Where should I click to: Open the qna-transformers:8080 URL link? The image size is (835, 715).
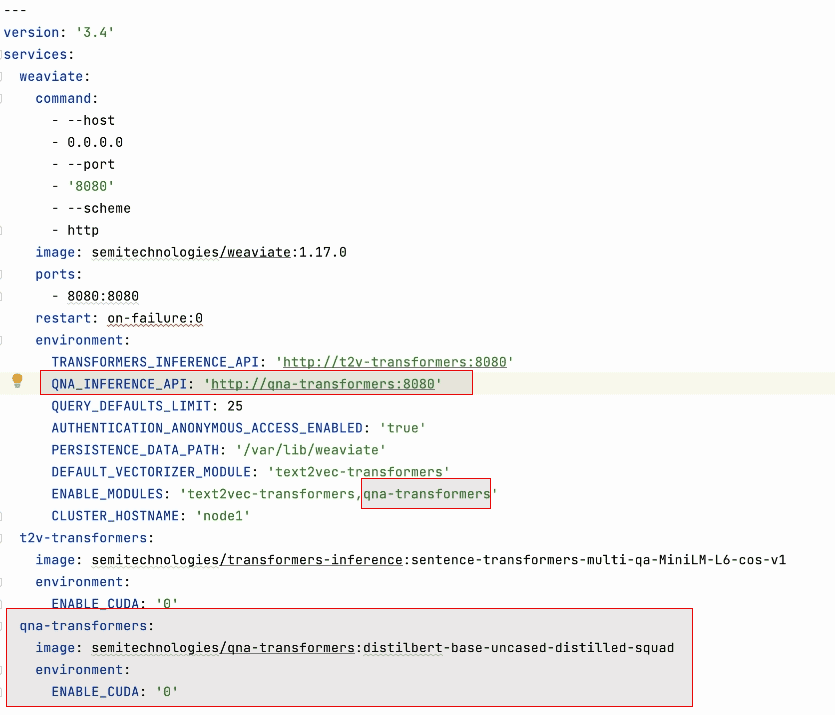pyautogui.click(x=323, y=384)
